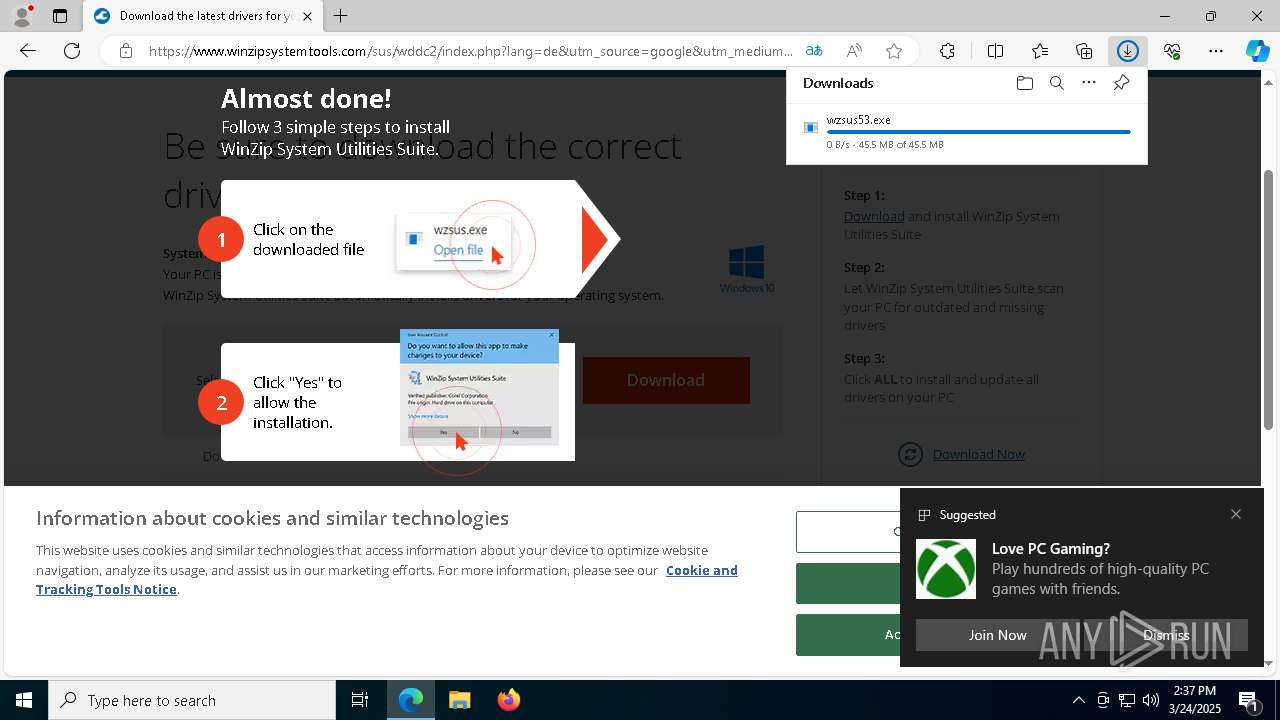Close the Download the latest drivers tab
The height and width of the screenshot is (720, 1280).
307,16
